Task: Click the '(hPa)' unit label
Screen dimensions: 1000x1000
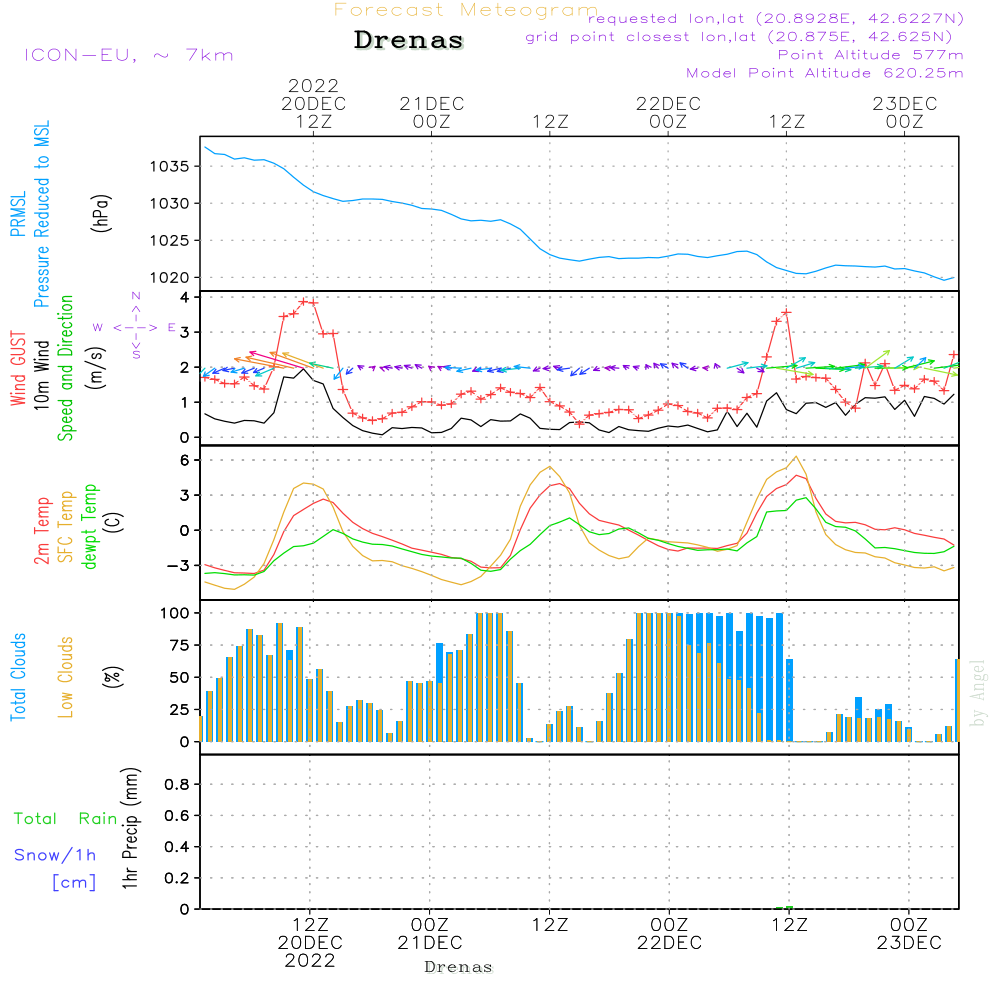Action: click(x=100, y=213)
